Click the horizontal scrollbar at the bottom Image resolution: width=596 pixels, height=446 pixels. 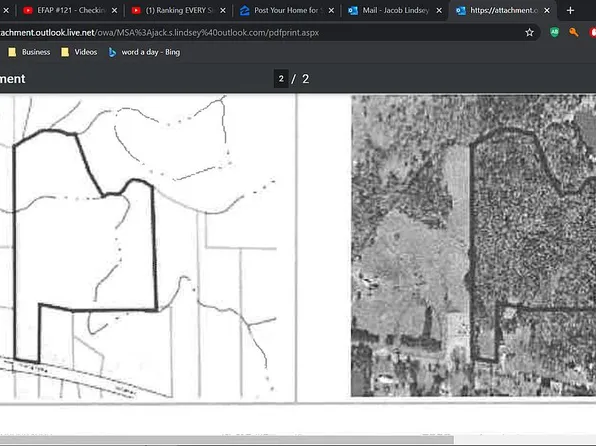(x=227, y=440)
